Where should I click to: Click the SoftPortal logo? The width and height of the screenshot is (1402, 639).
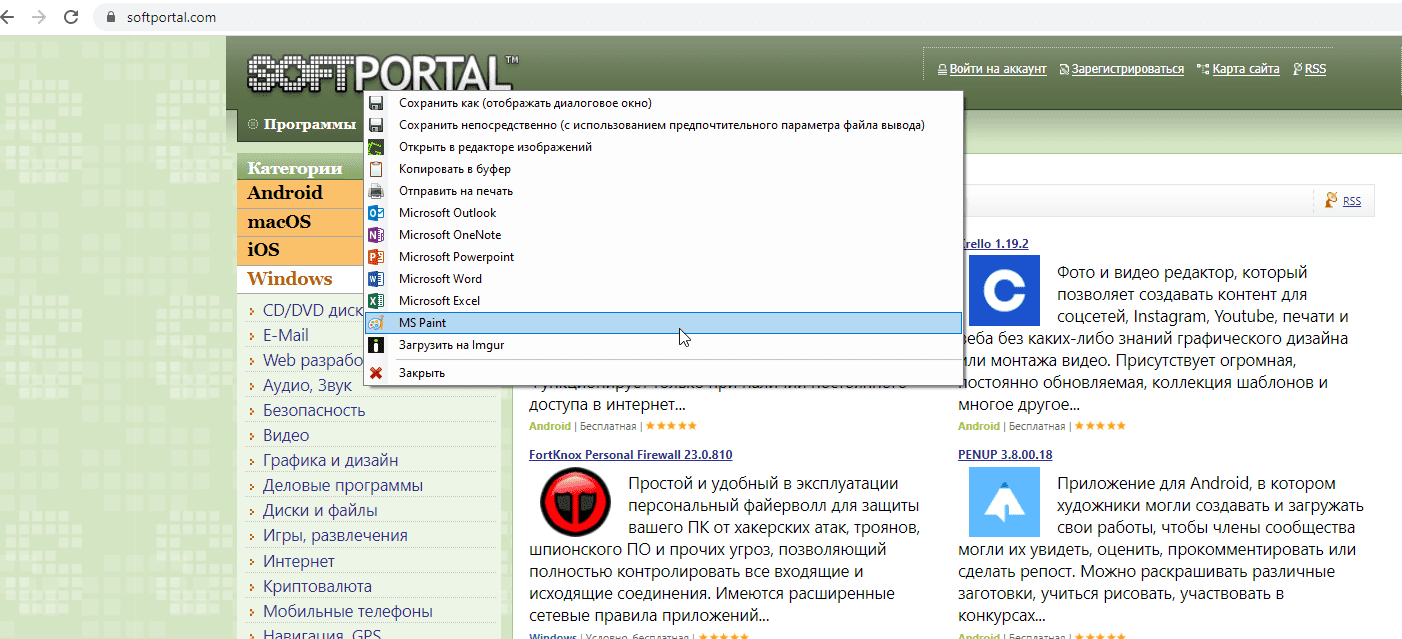381,74
